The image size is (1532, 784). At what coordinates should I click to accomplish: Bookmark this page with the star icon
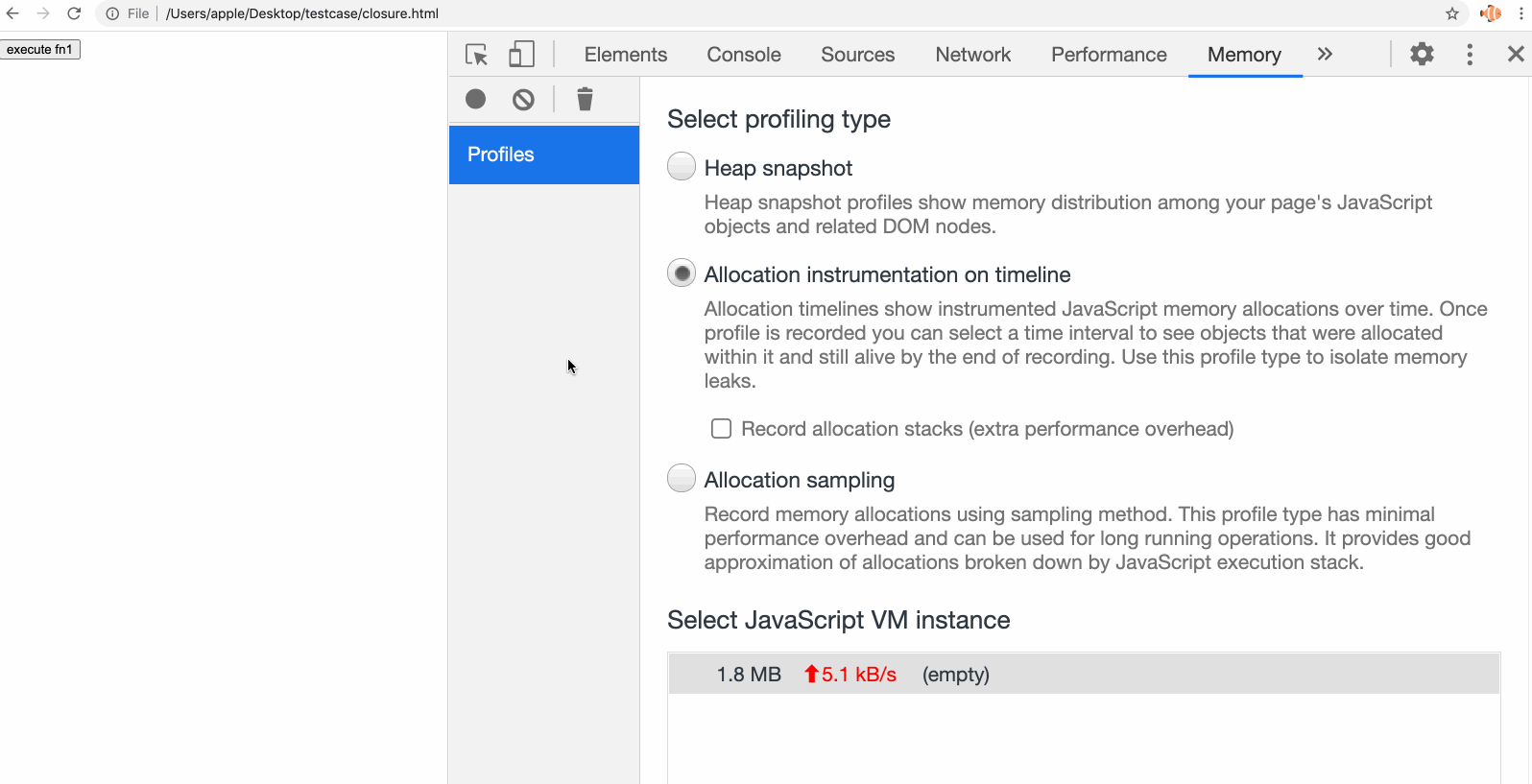click(1451, 13)
